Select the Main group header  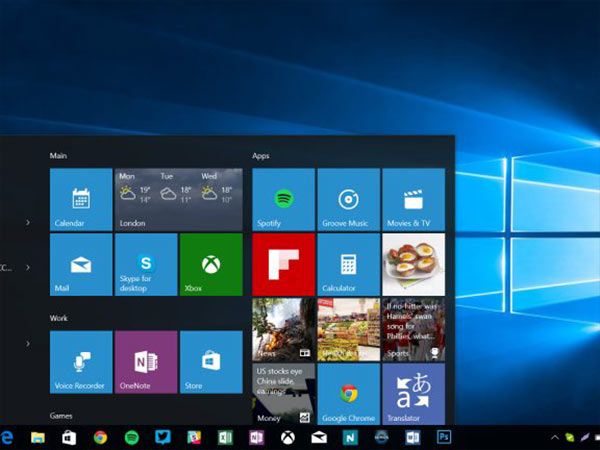pyautogui.click(x=59, y=156)
